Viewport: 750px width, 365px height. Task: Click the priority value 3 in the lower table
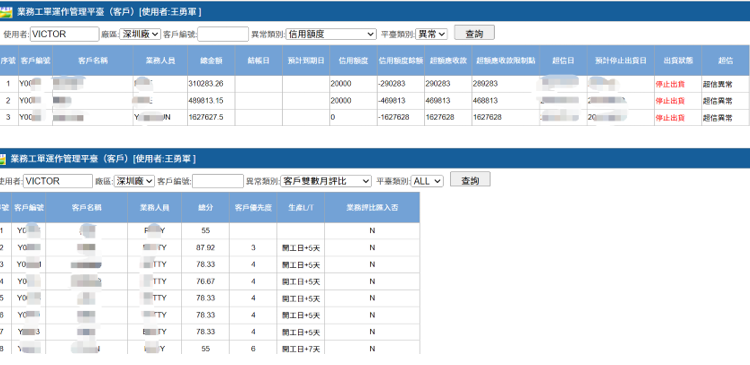point(253,248)
